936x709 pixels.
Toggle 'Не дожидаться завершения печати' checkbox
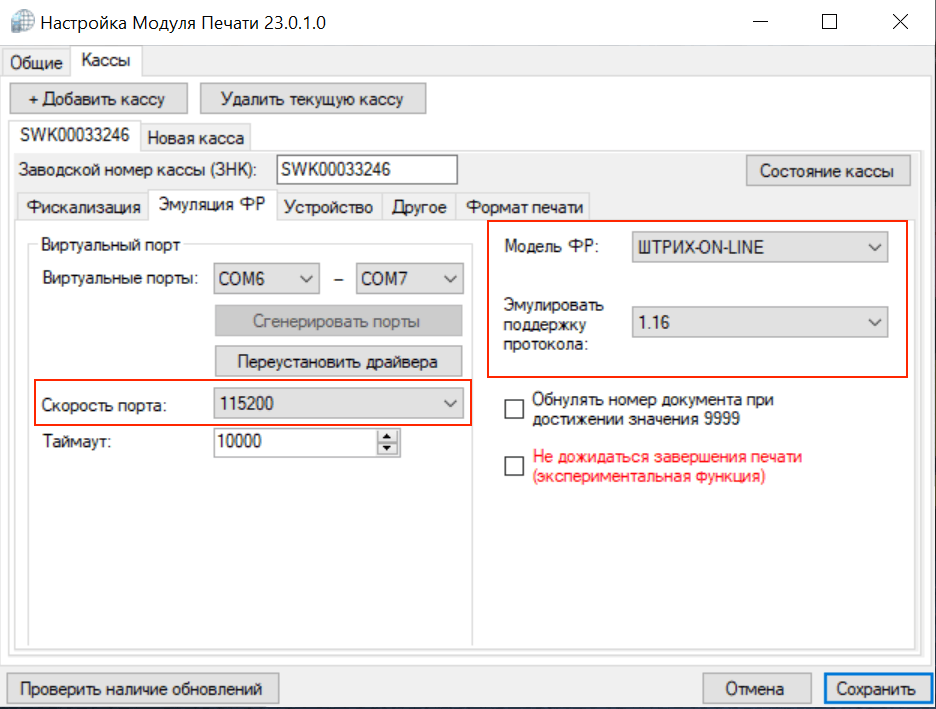point(514,466)
